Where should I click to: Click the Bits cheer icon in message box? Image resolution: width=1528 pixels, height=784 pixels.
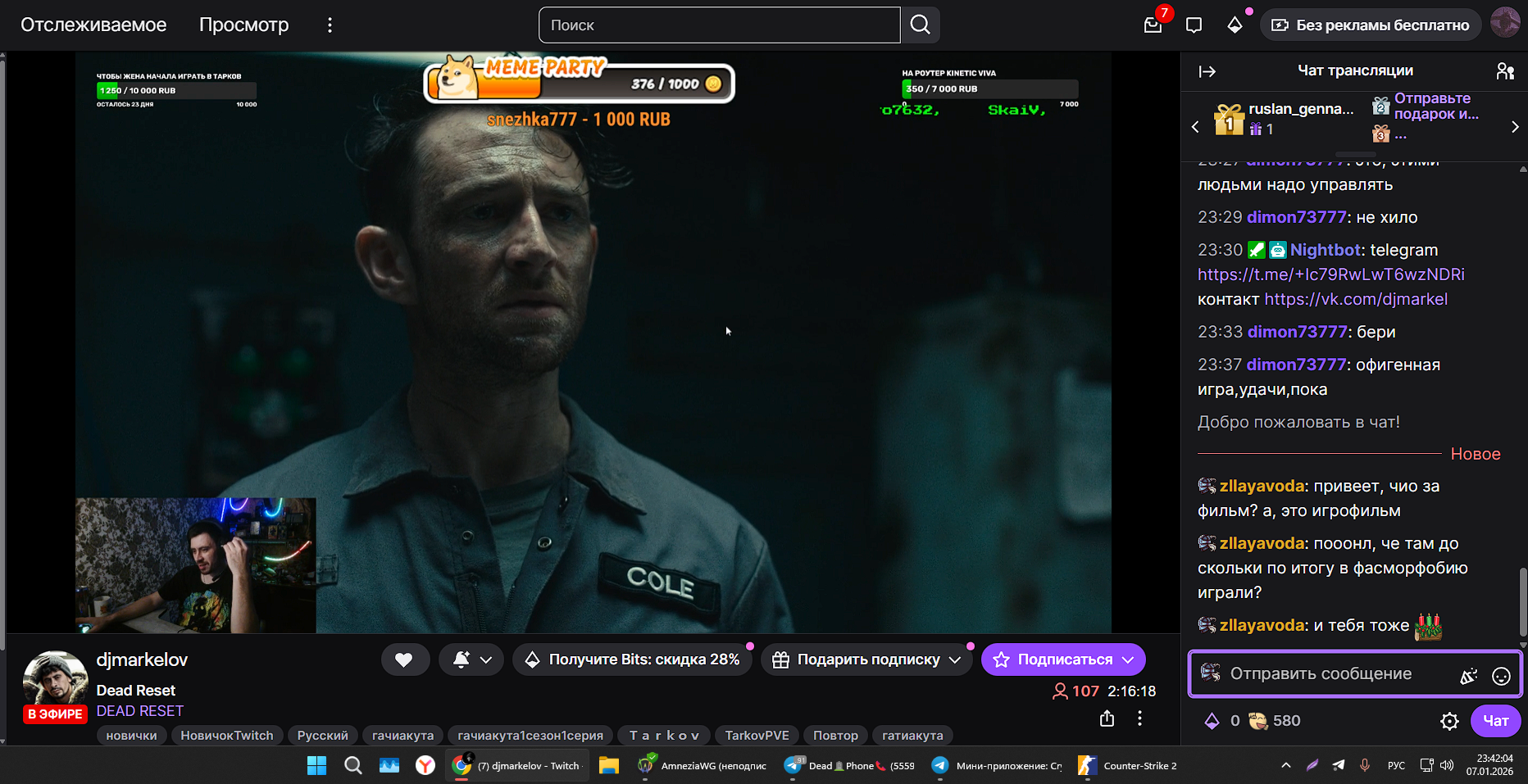tap(1469, 676)
